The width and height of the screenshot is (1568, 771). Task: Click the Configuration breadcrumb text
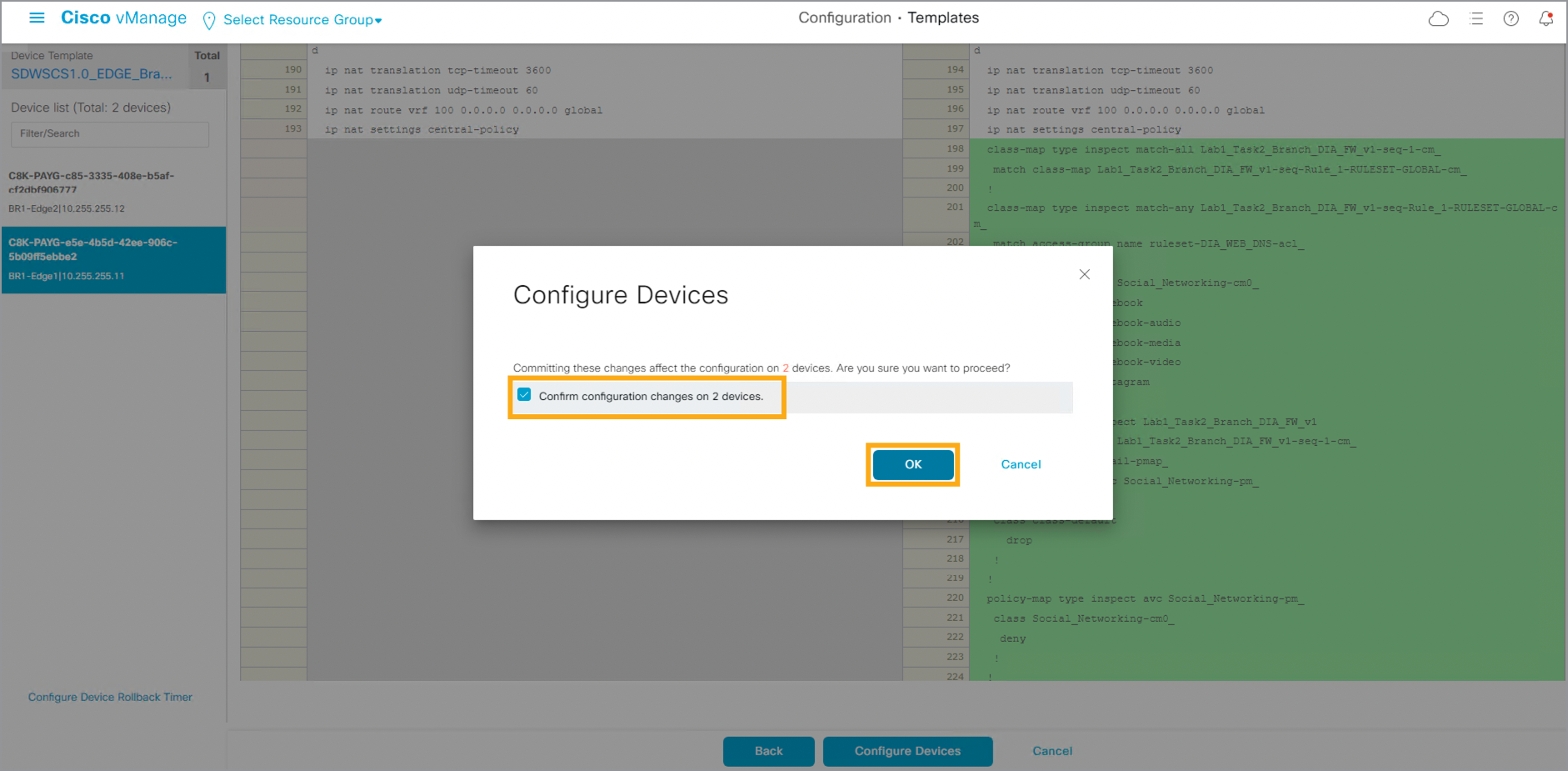point(845,18)
